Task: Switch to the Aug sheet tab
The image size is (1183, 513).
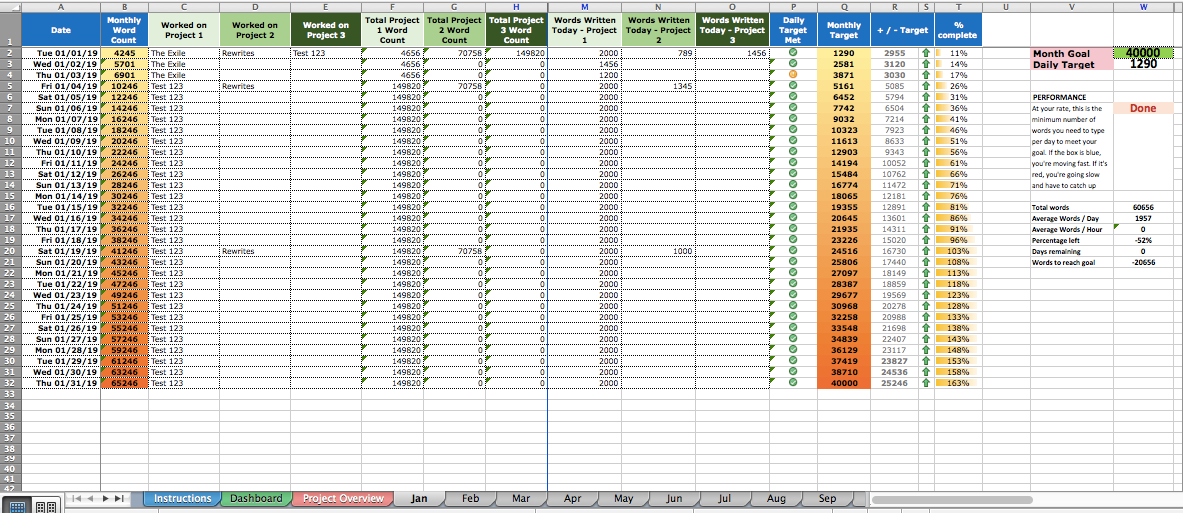Action: 776,499
